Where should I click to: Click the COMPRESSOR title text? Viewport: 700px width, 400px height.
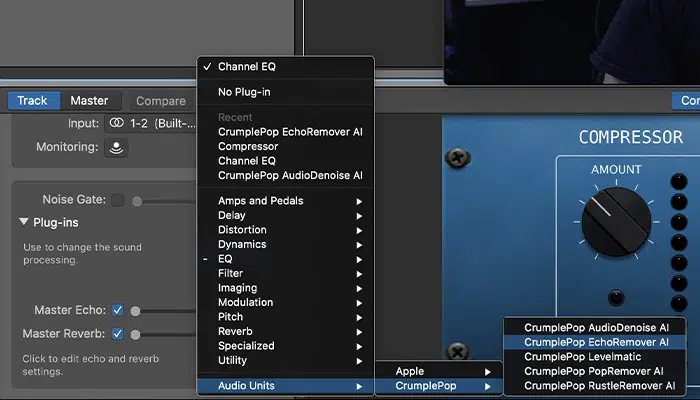point(631,137)
